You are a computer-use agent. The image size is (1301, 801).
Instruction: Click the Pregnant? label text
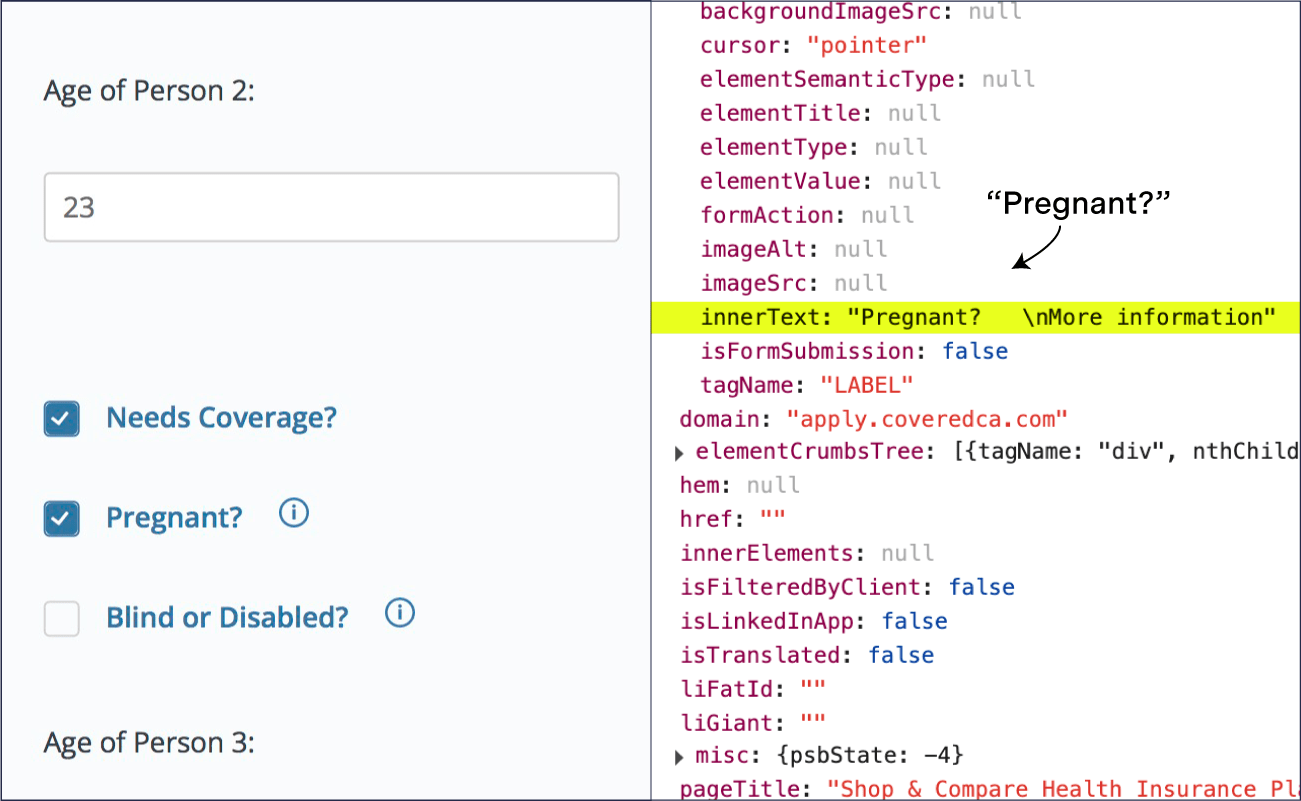173,518
